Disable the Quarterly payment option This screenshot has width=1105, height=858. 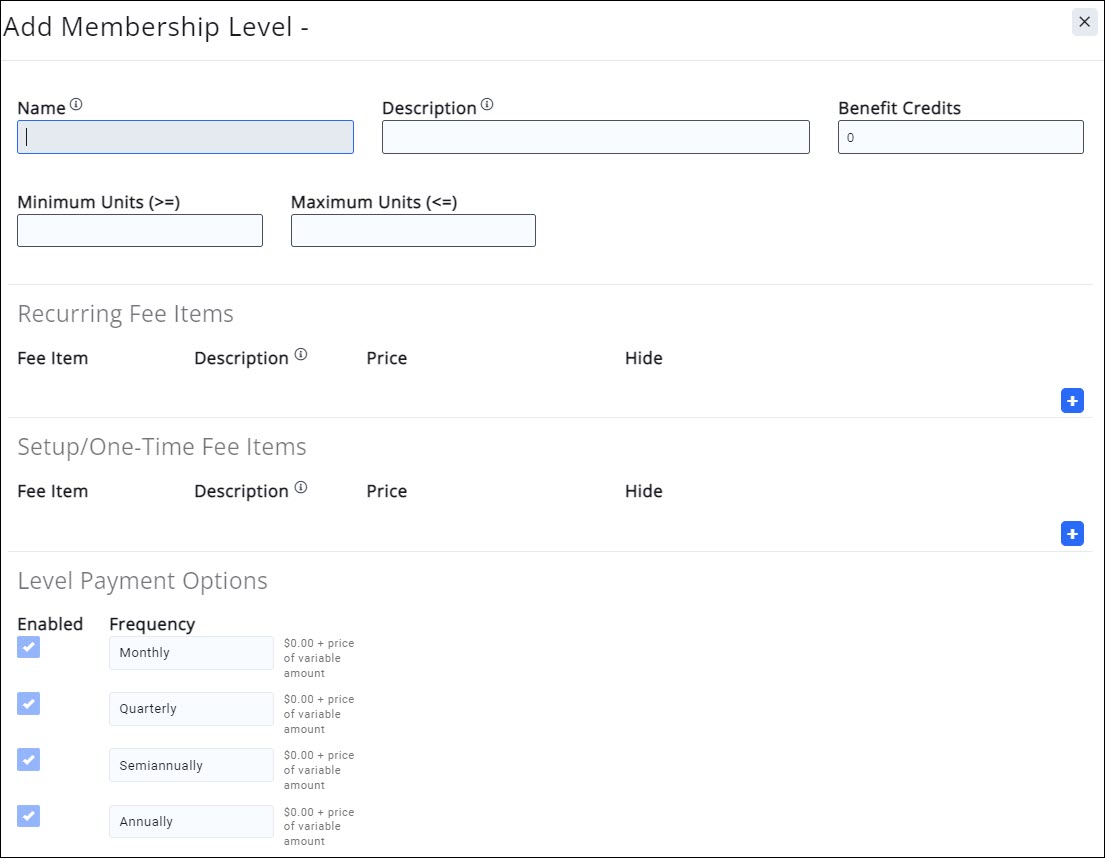(x=29, y=704)
